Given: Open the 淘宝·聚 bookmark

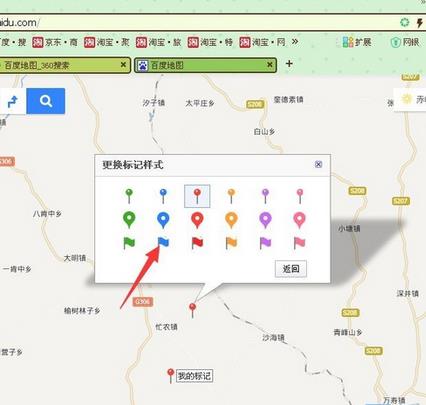Looking at the screenshot, I should [x=107, y=42].
